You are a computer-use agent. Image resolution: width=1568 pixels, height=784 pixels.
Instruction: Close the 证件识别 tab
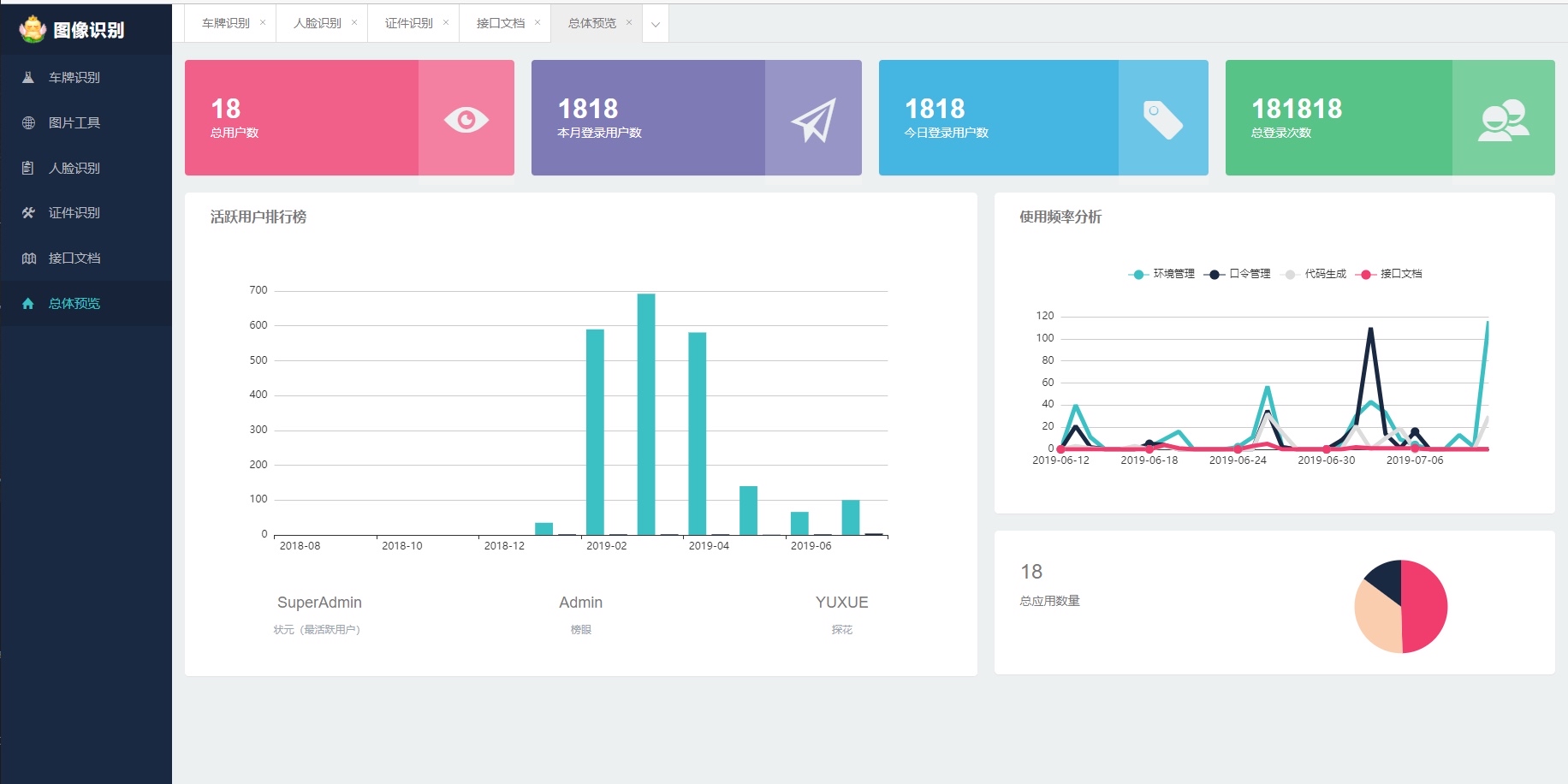pyautogui.click(x=446, y=22)
